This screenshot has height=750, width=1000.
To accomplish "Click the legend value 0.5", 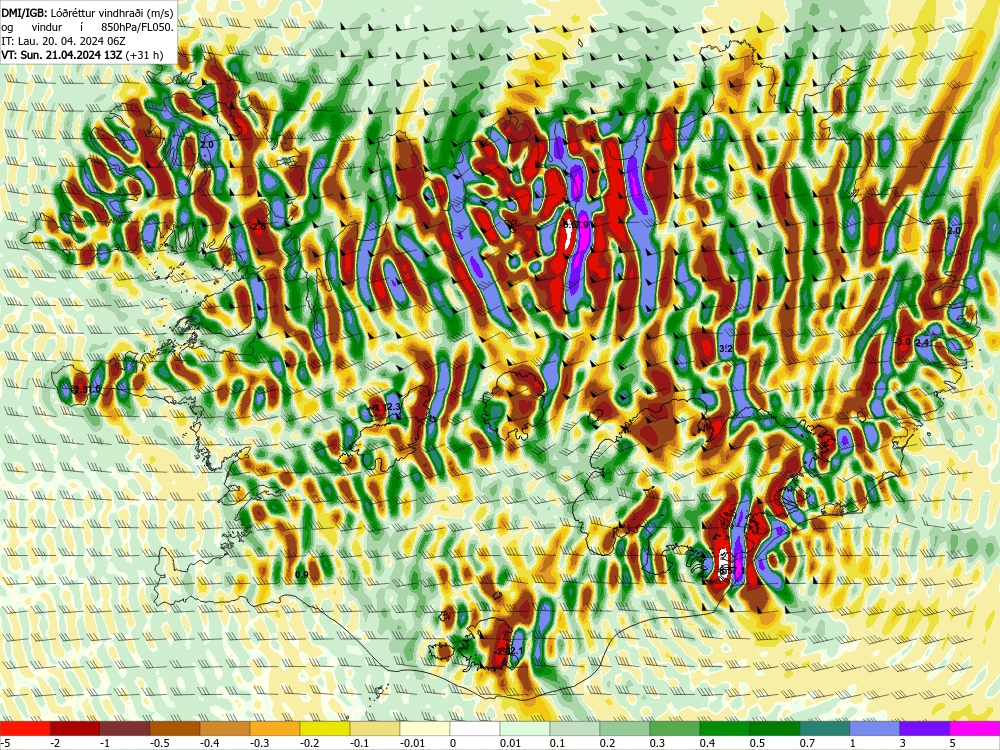I will [758, 743].
